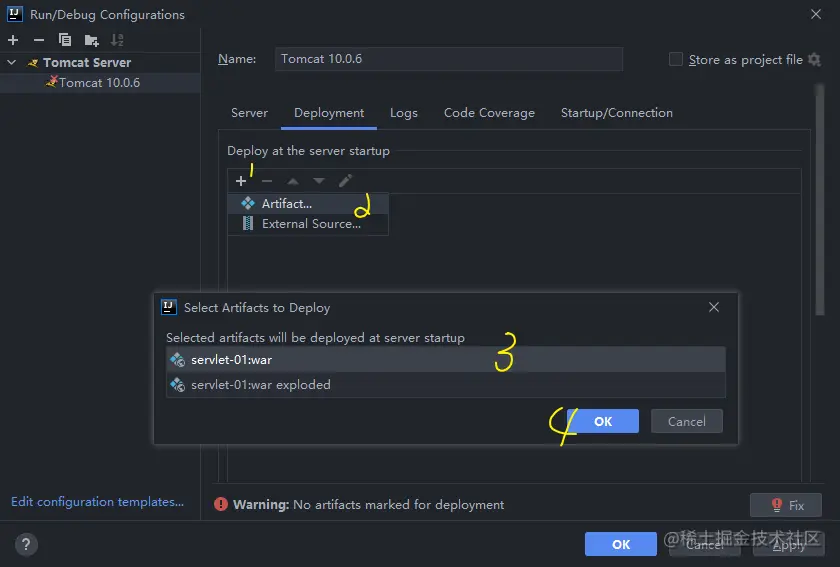This screenshot has height=567, width=840.
Task: Choose External Source... from the popup menu
Action: click(x=308, y=224)
